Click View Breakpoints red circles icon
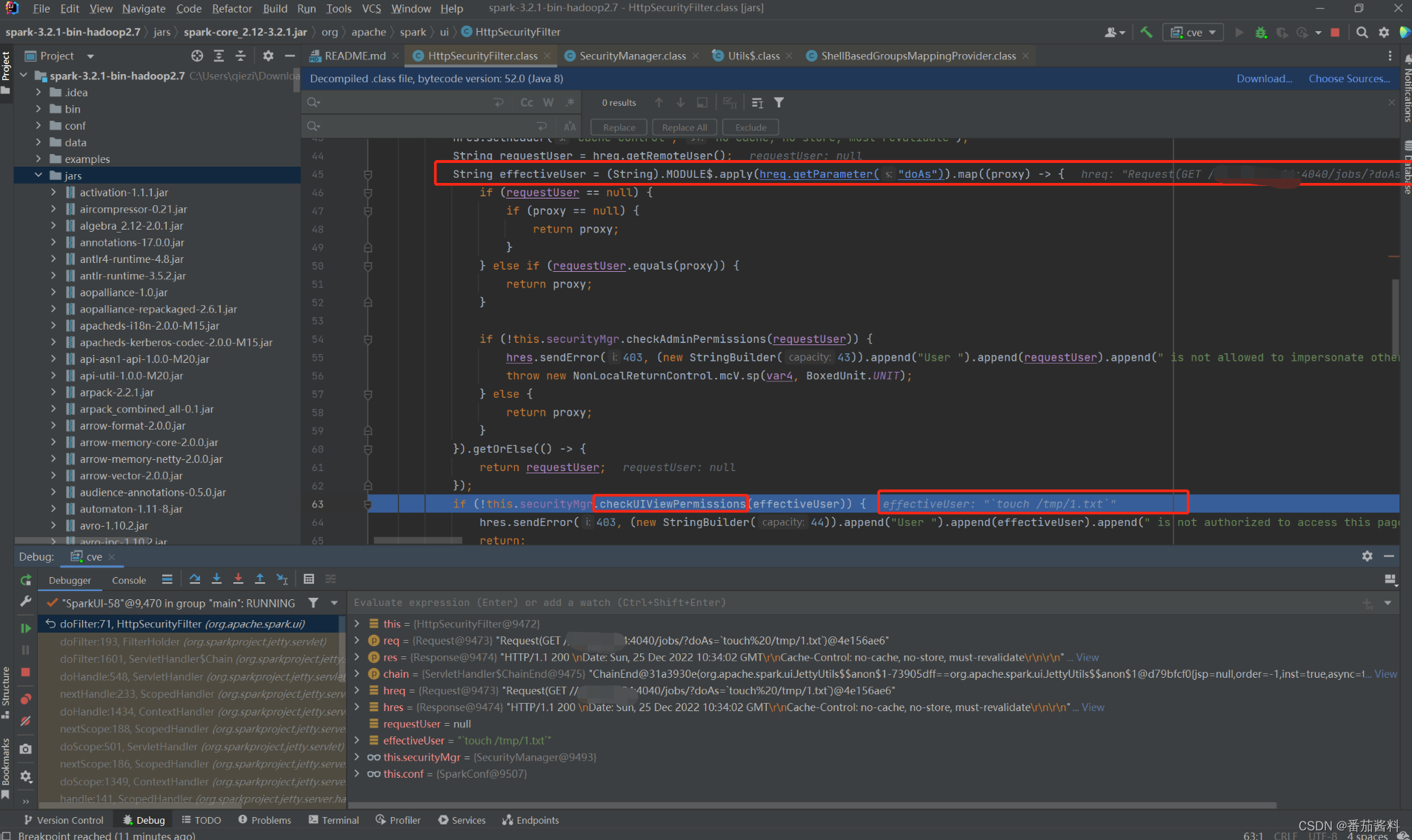This screenshot has width=1412, height=840. (x=26, y=699)
